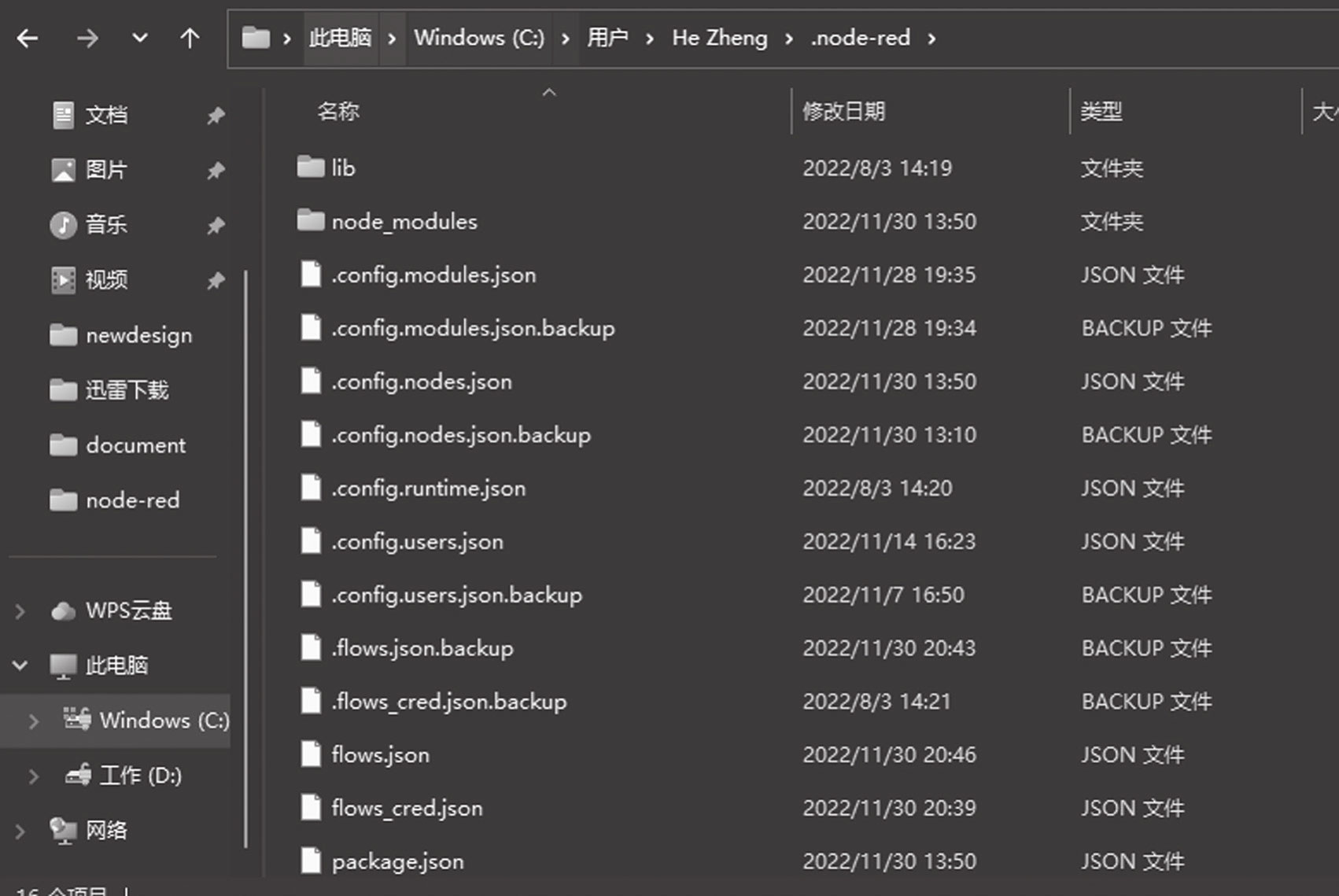Click the folder icon in address bar
This screenshot has width=1339, height=896.
click(256, 38)
